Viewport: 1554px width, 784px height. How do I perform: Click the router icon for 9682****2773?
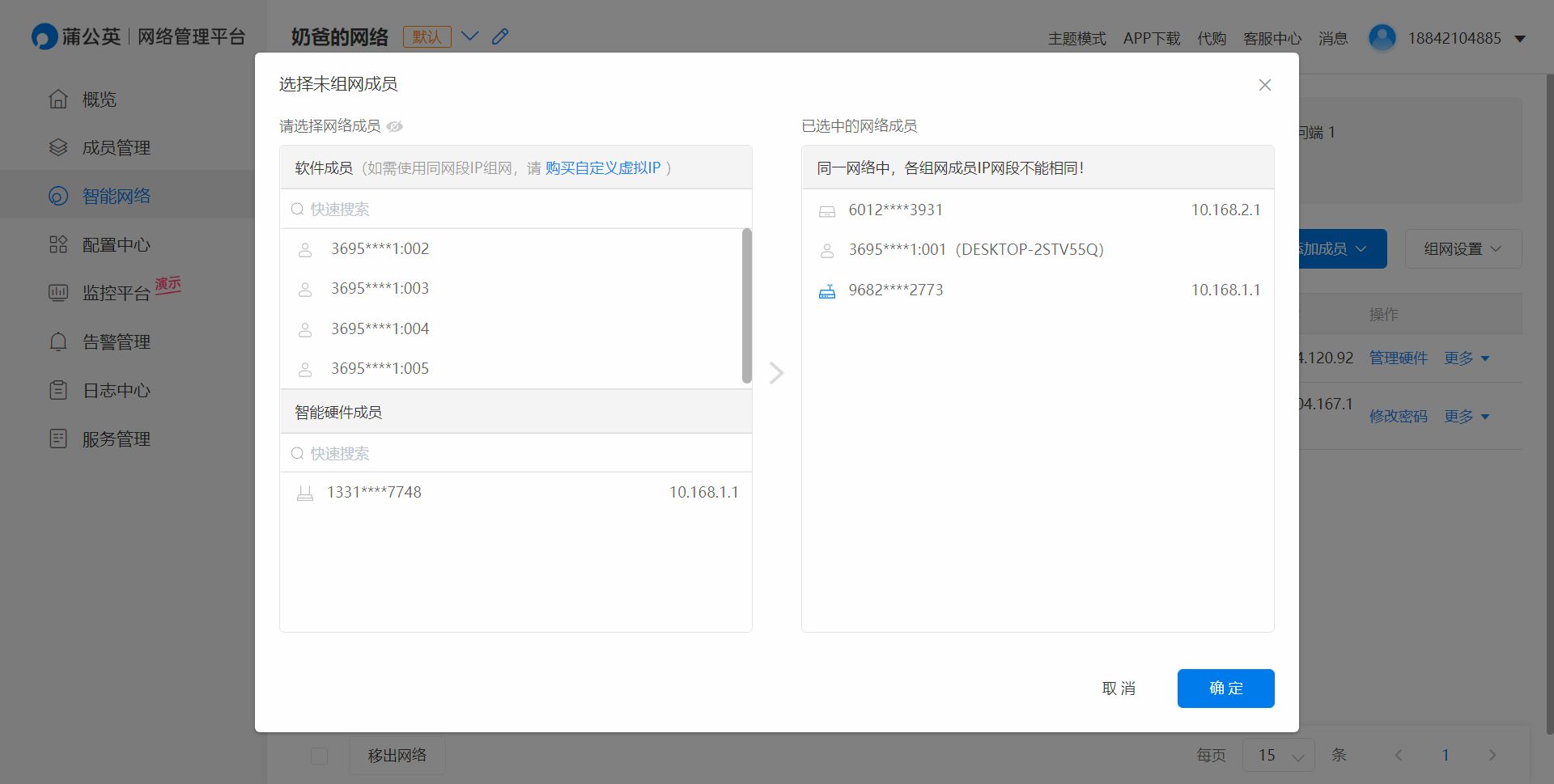point(826,291)
